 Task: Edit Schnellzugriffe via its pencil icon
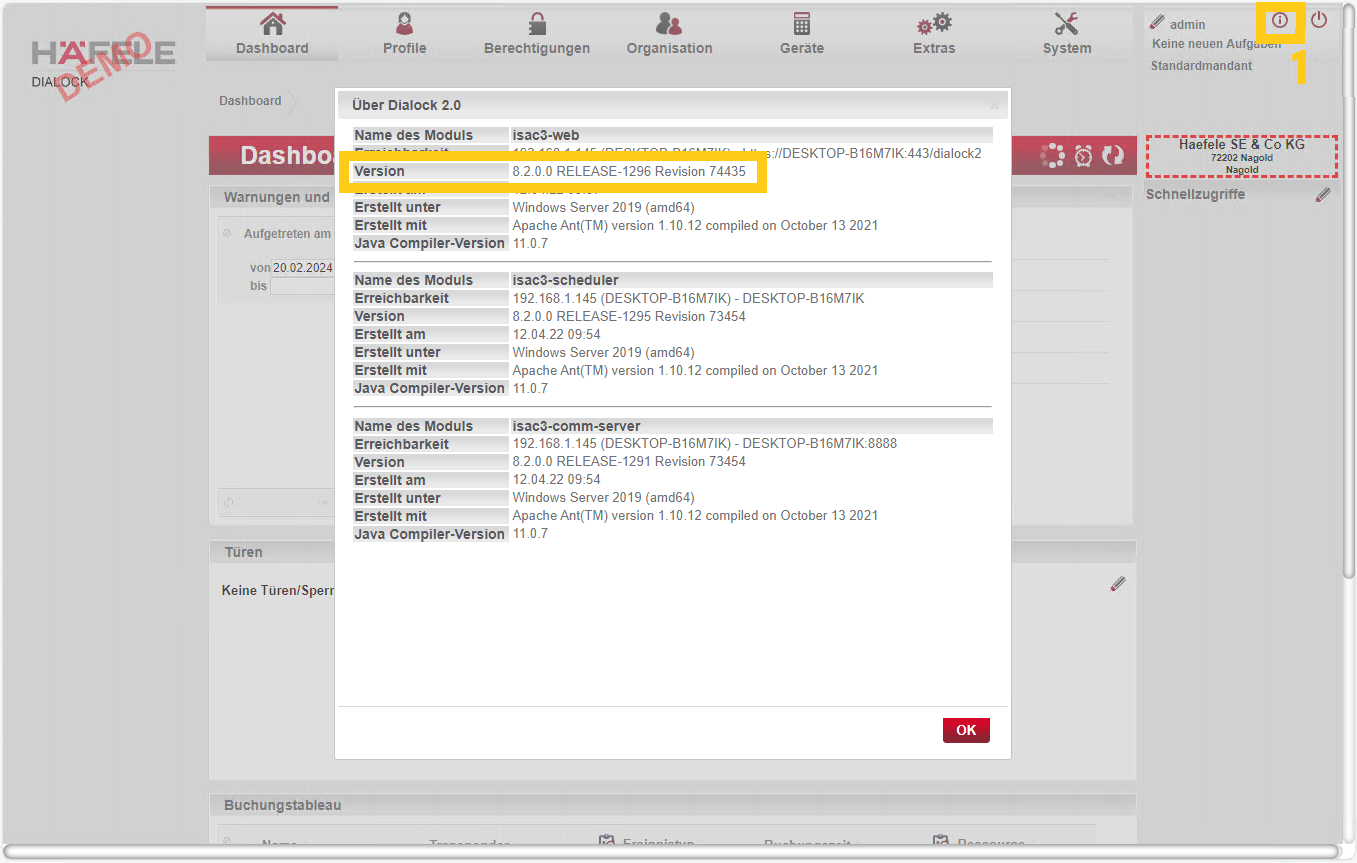pyautogui.click(x=1323, y=195)
